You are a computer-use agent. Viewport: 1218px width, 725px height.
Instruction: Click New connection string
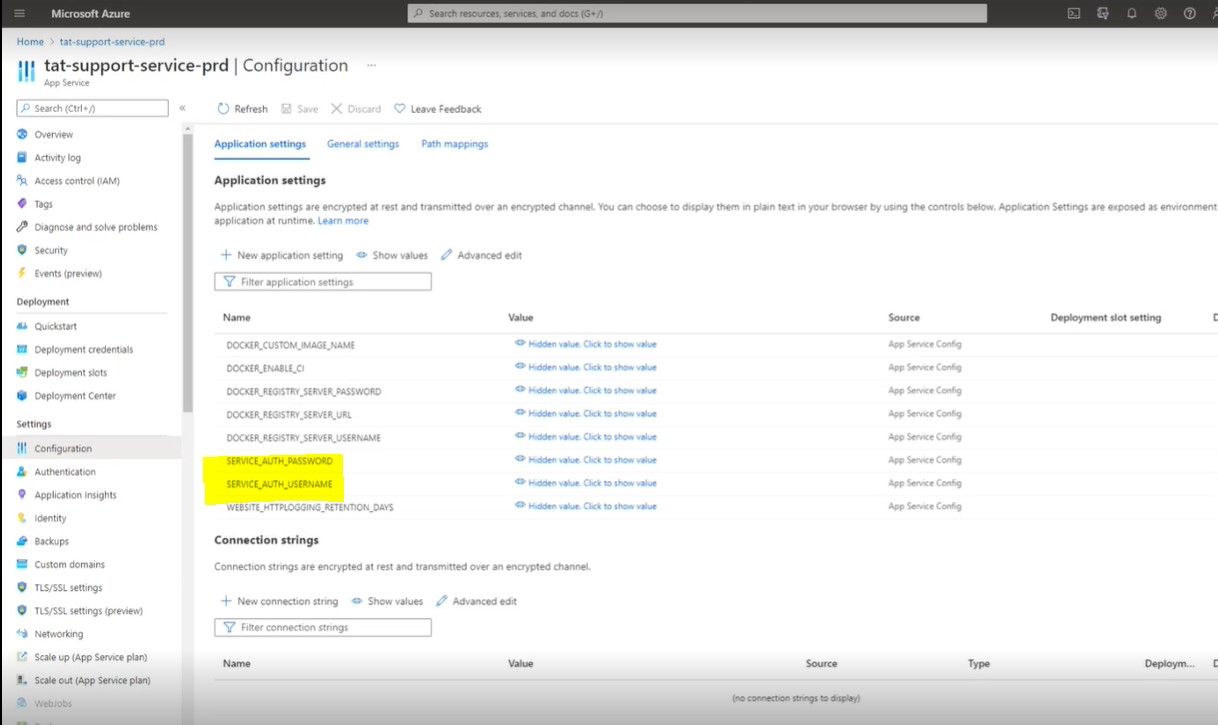coord(279,601)
